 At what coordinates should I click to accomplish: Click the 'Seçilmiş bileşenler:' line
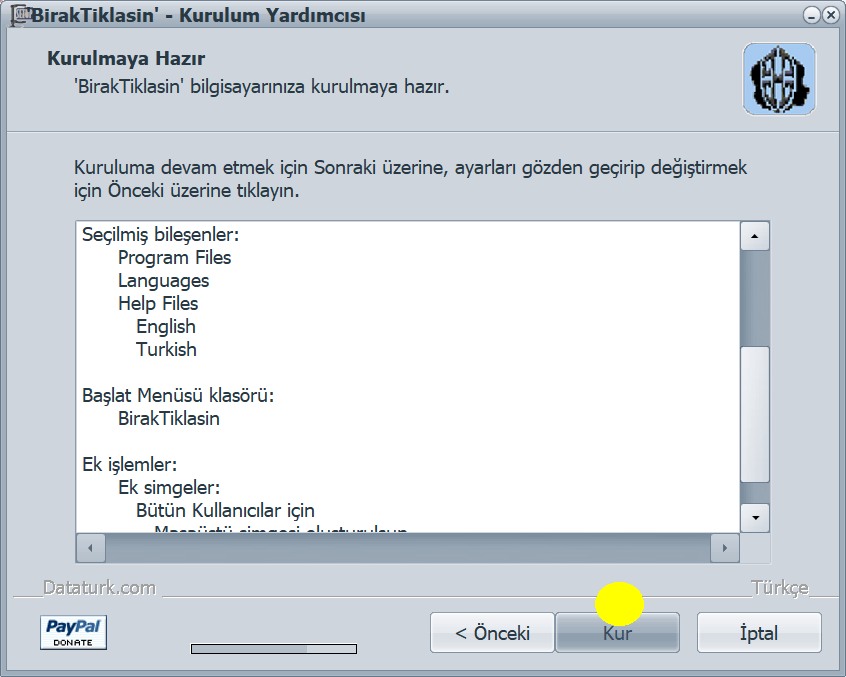(x=161, y=235)
